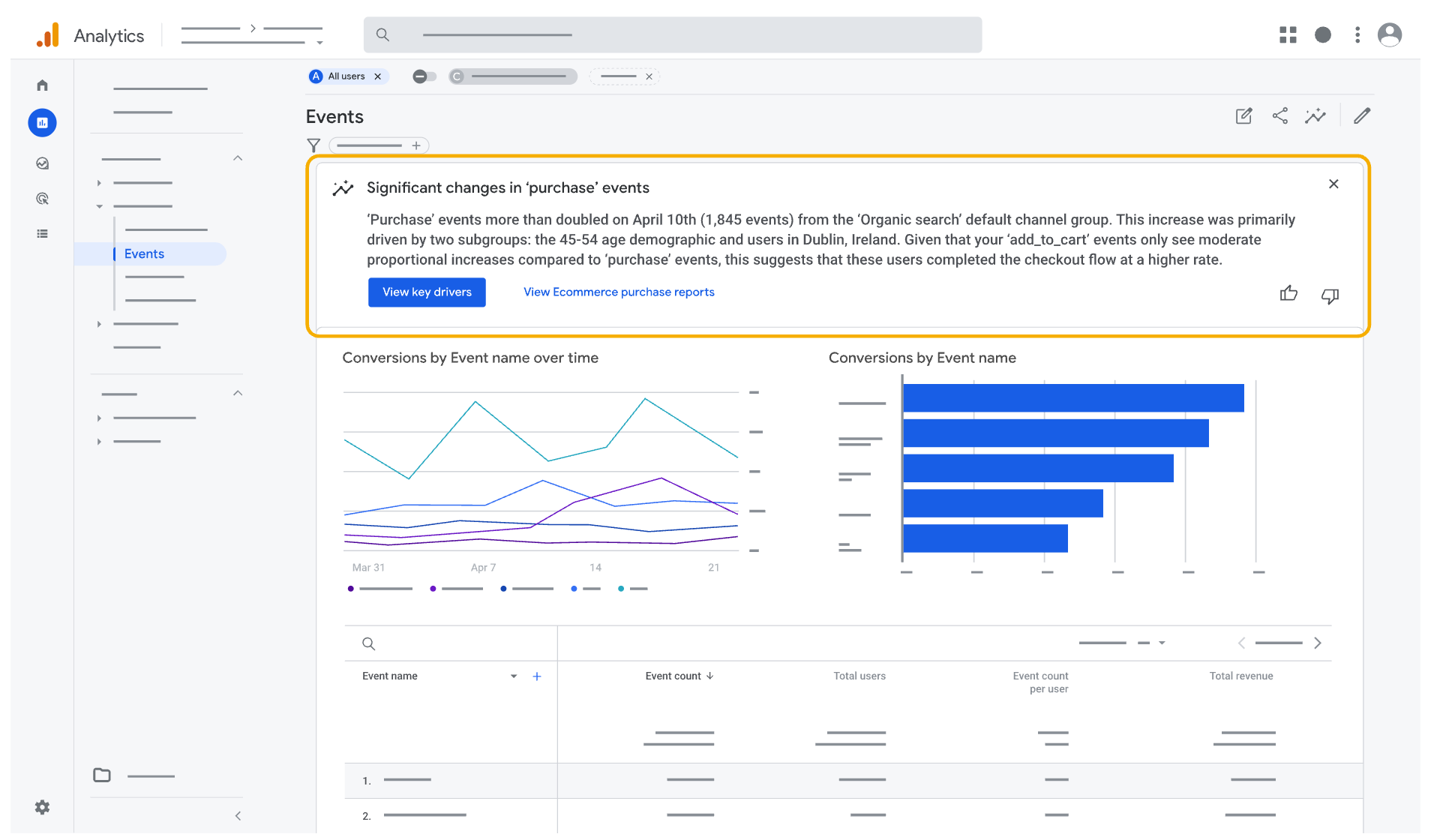Give thumbs down feedback on the insight
Screen dimensions: 1431x840
point(1330,295)
